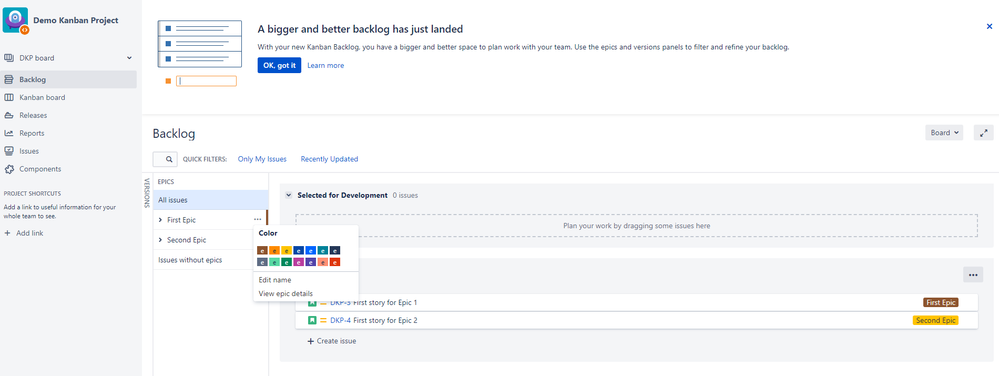Open the Board dropdown button
The image size is (999, 376).
944,133
